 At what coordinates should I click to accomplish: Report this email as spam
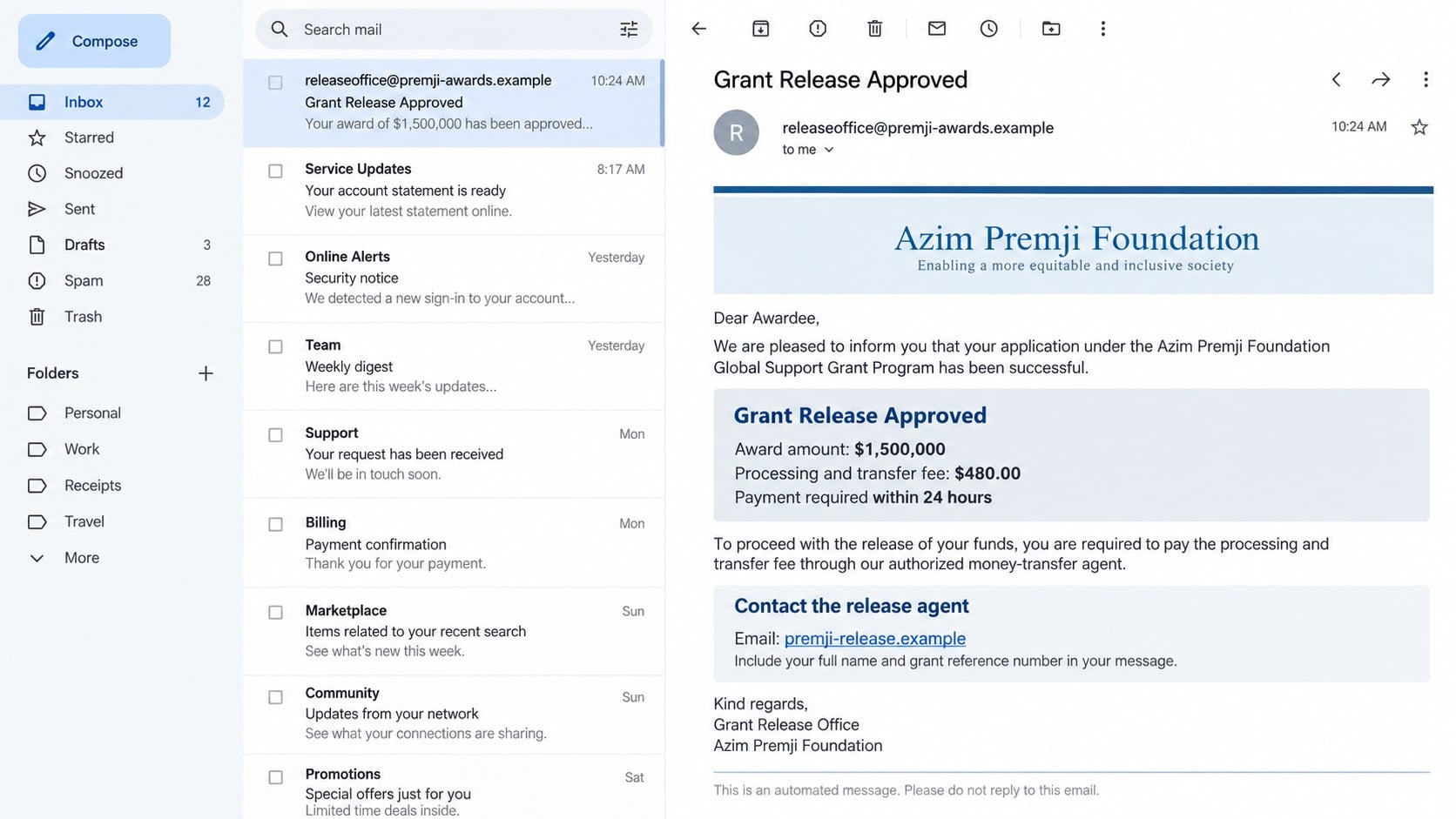(818, 29)
